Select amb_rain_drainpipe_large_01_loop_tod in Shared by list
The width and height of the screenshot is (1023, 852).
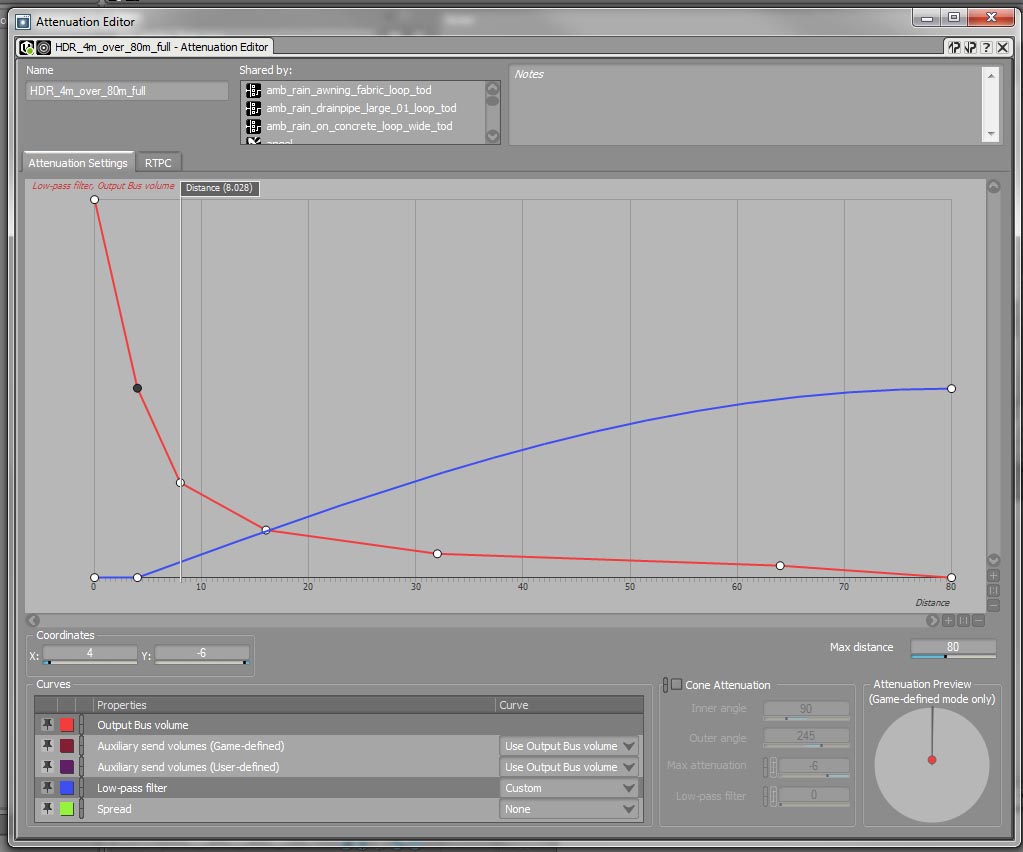pyautogui.click(x=361, y=108)
